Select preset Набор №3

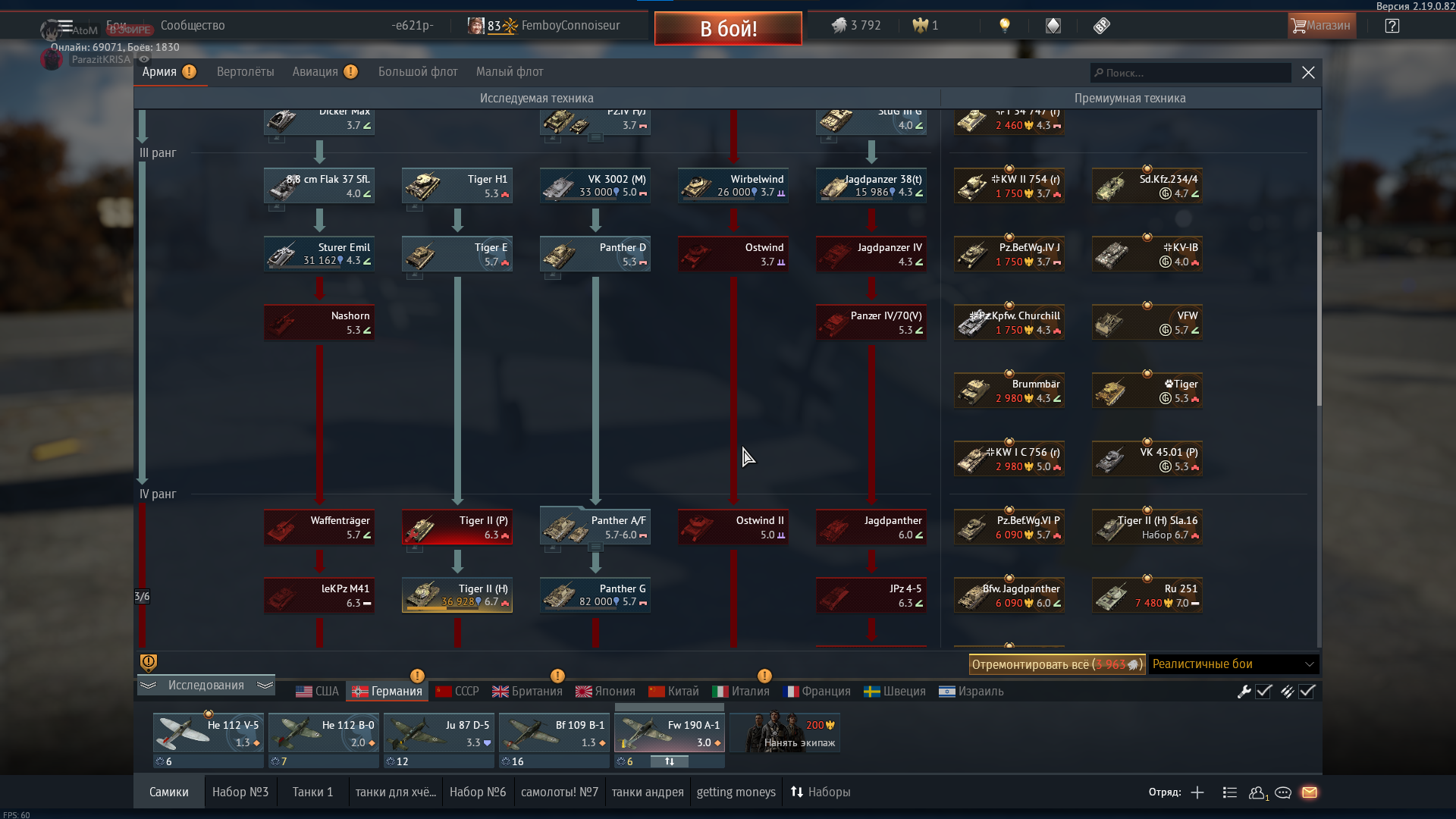240,792
